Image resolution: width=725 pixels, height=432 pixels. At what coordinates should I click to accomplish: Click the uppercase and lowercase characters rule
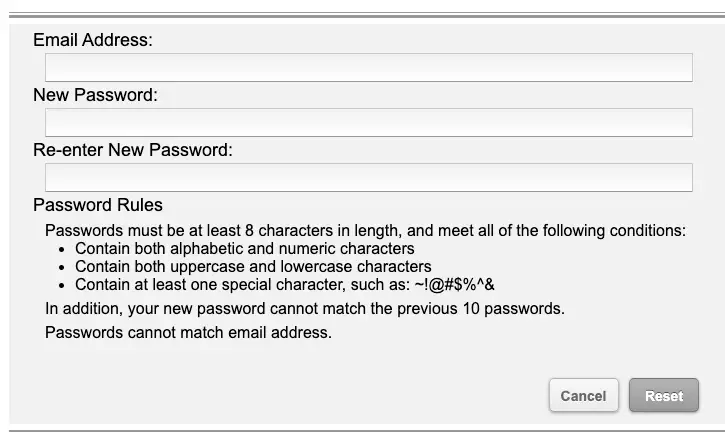coord(253,267)
